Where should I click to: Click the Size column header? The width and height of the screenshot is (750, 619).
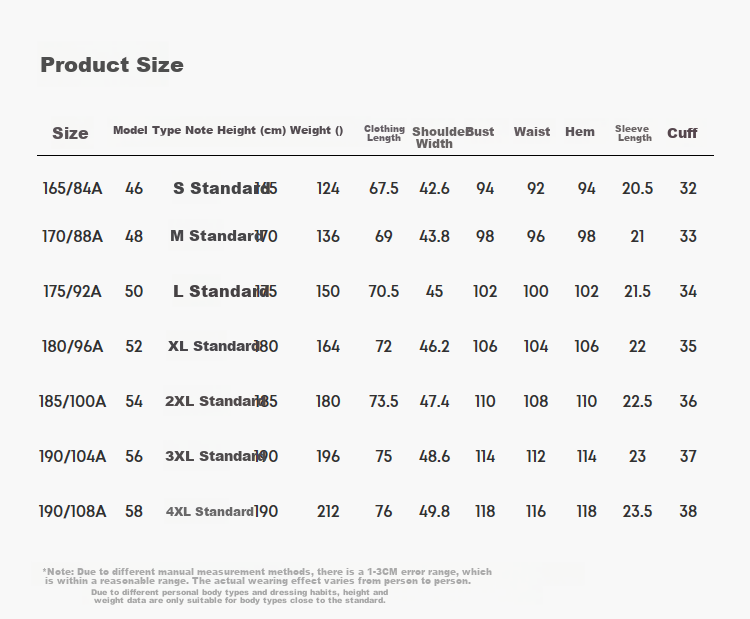70,133
